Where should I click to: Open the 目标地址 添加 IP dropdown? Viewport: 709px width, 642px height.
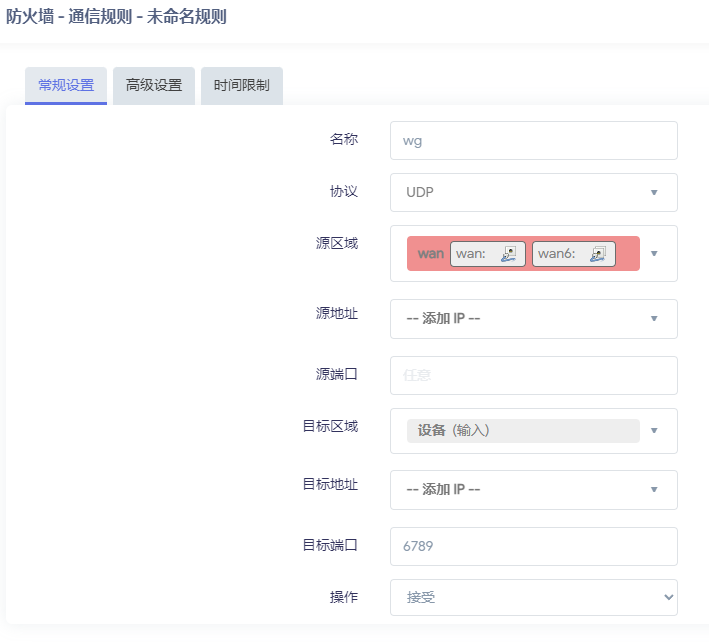pos(534,490)
